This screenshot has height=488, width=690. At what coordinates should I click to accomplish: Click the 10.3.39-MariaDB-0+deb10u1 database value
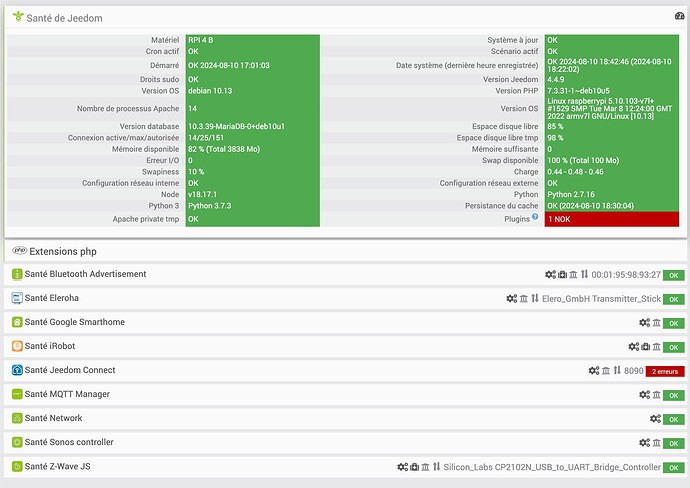click(x=236, y=126)
